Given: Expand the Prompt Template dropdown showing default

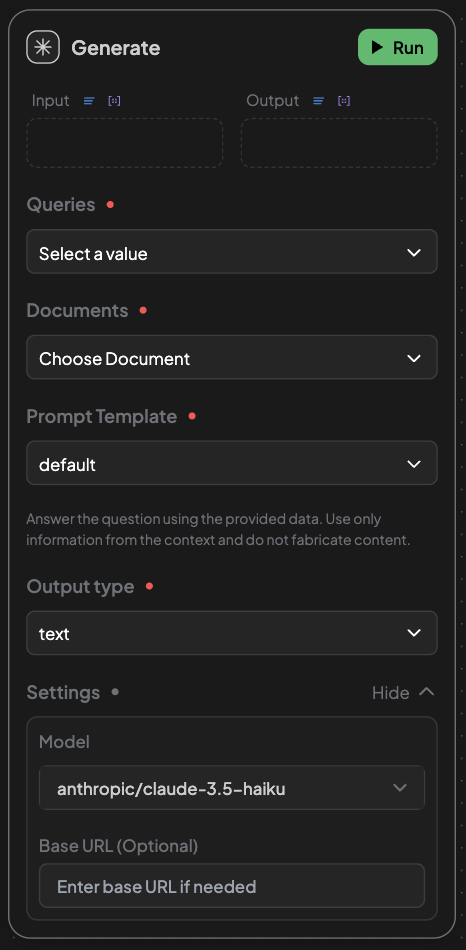Looking at the screenshot, I should 231,463.
